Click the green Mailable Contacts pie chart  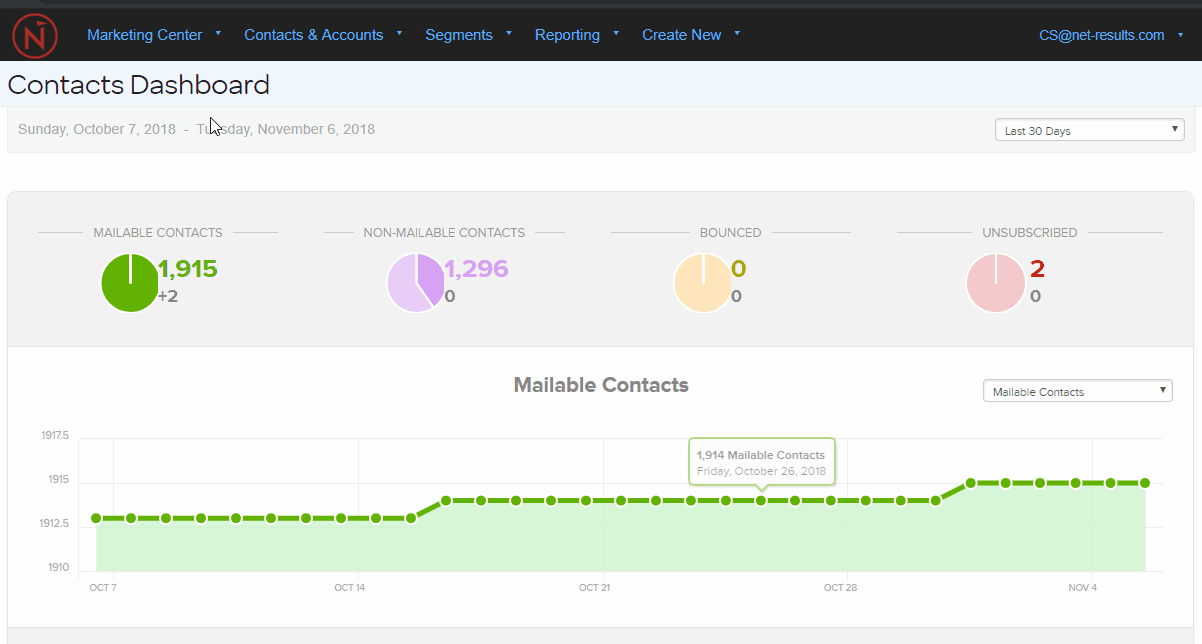click(130, 282)
